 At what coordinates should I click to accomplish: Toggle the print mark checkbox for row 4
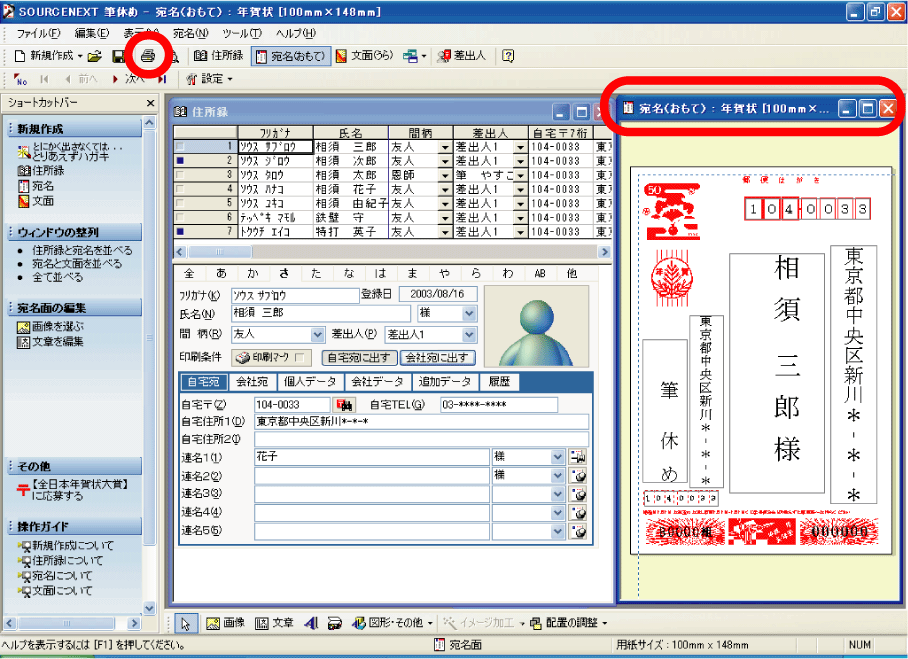pyautogui.click(x=180, y=189)
